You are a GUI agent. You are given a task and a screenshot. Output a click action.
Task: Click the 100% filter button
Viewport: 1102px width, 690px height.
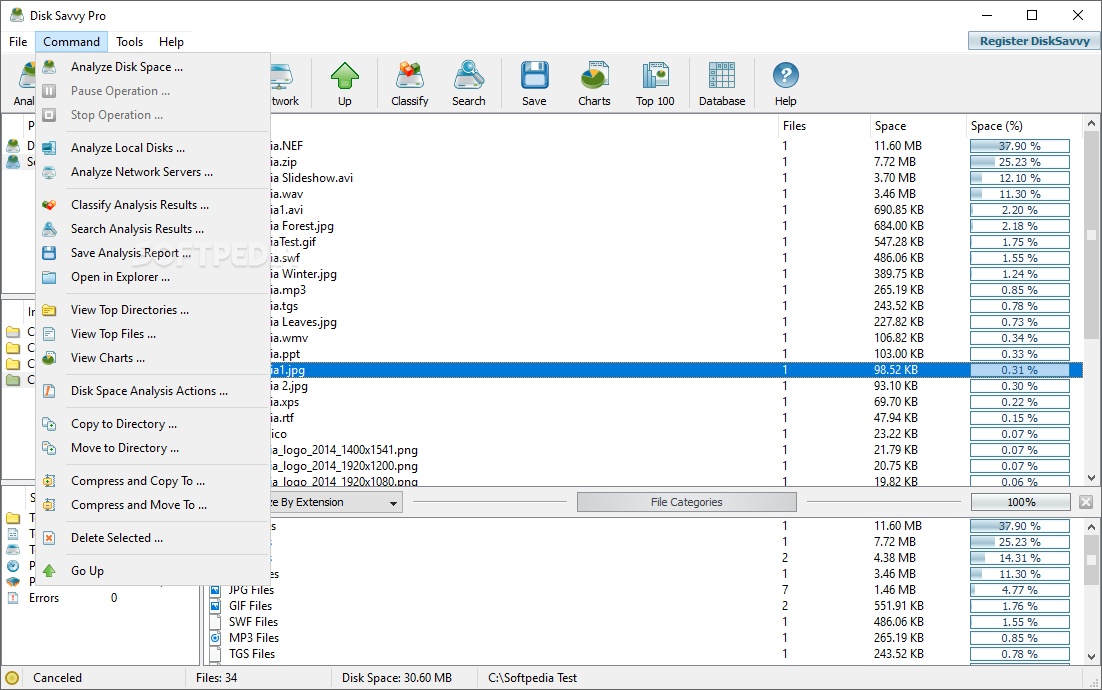(x=1021, y=502)
